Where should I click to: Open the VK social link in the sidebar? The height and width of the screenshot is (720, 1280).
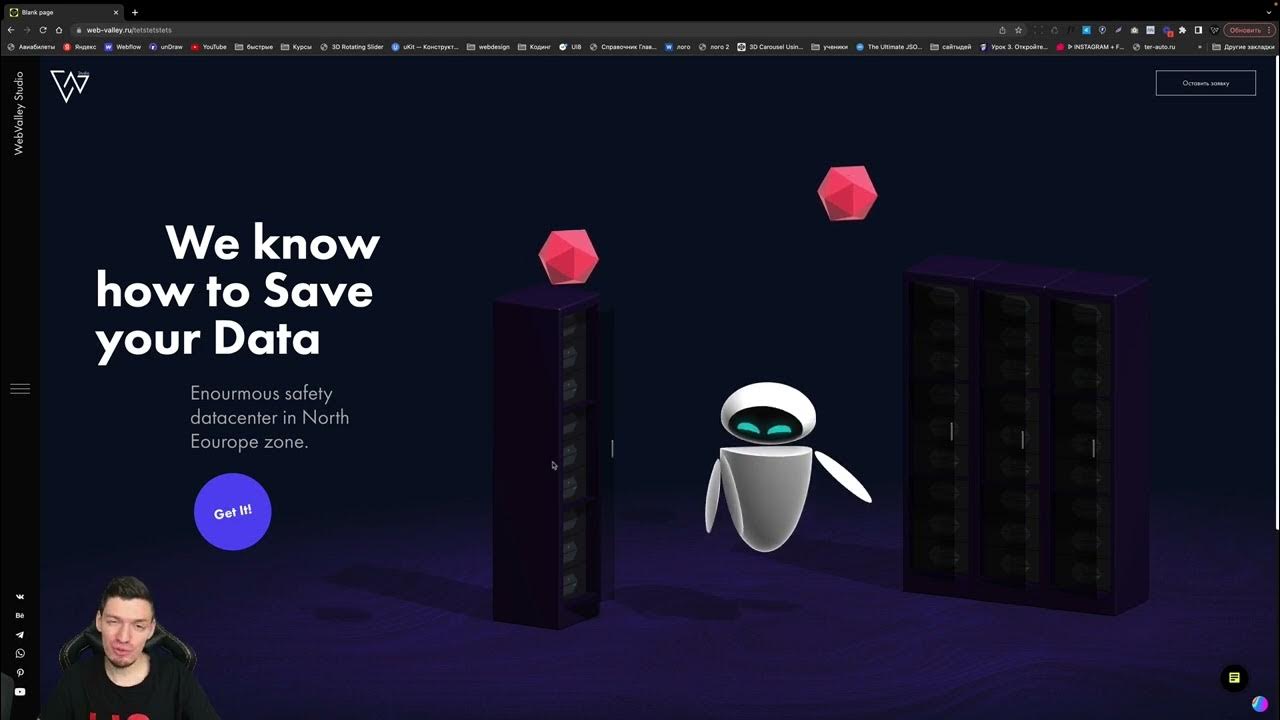pos(20,597)
